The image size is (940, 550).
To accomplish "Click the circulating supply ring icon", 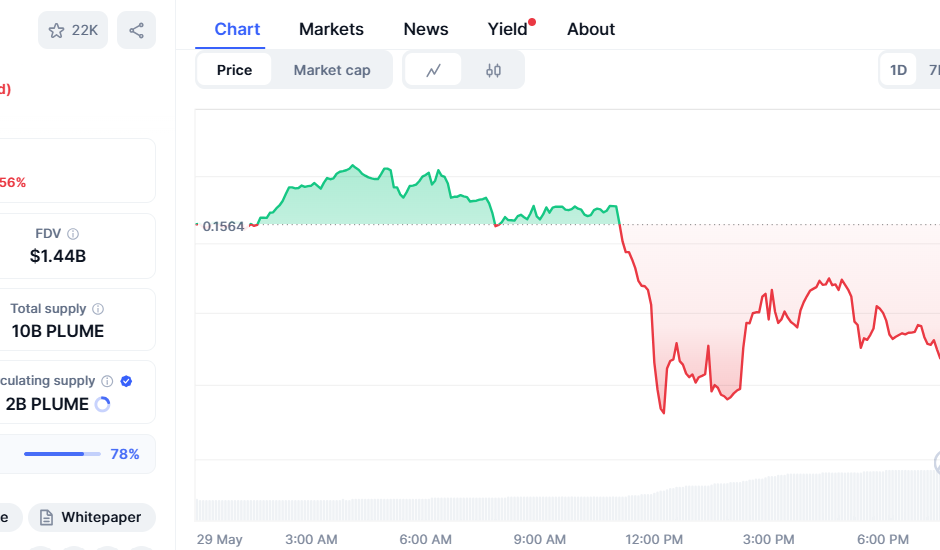I will click(102, 404).
